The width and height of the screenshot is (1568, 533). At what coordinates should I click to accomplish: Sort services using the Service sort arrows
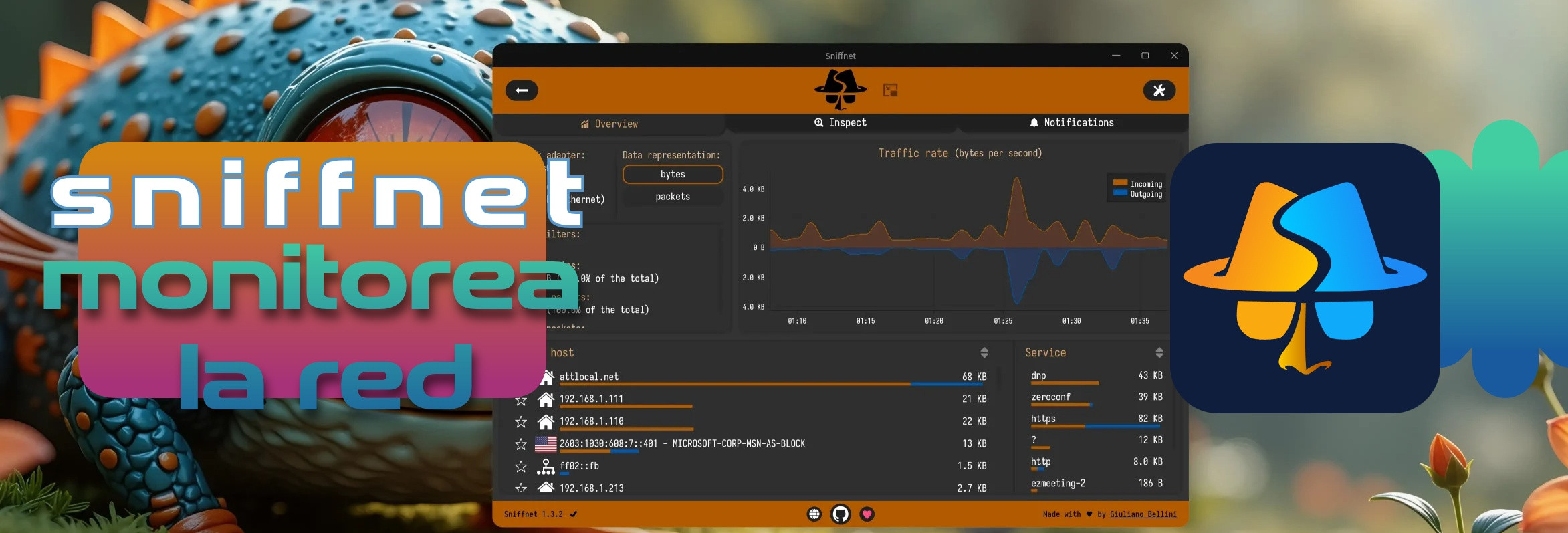pos(1159,352)
